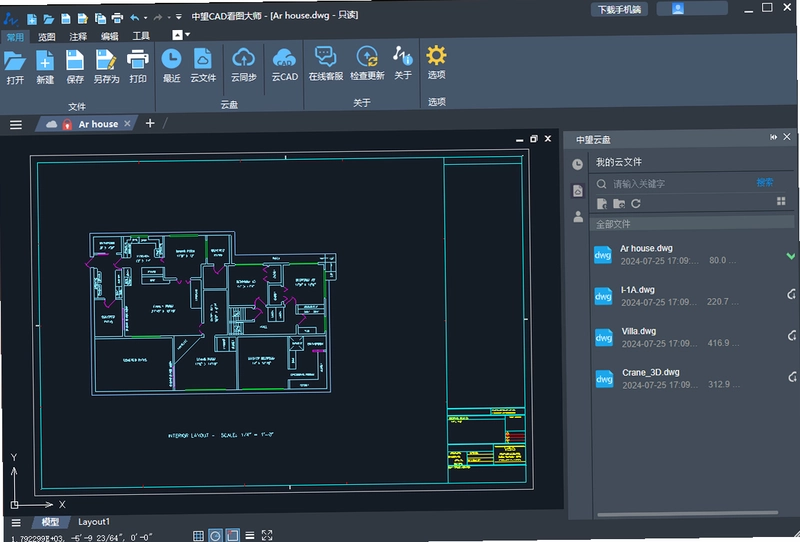
Task: Click the Undo arrow in title bar
Action: [x=135, y=18]
